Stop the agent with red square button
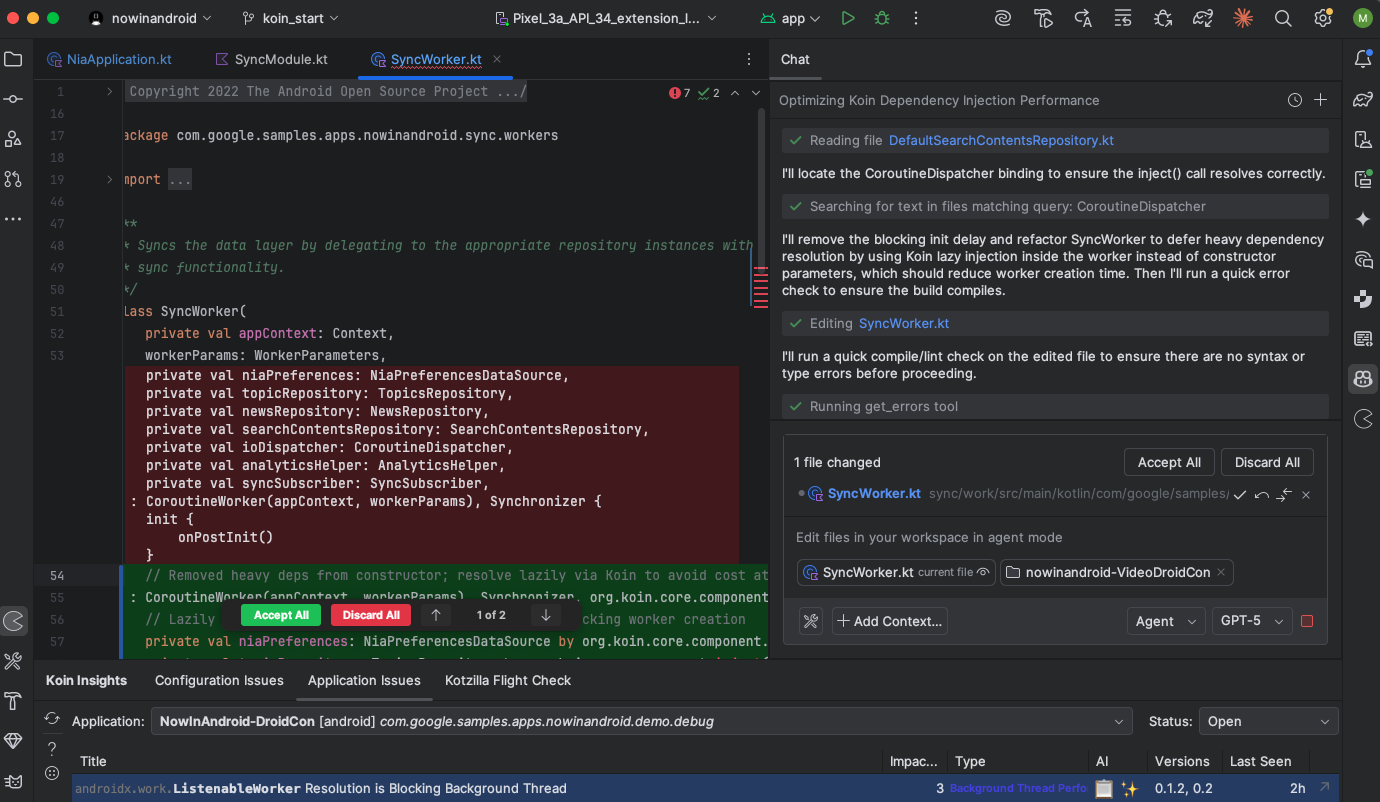This screenshot has height=802, width=1380. tap(1306, 621)
